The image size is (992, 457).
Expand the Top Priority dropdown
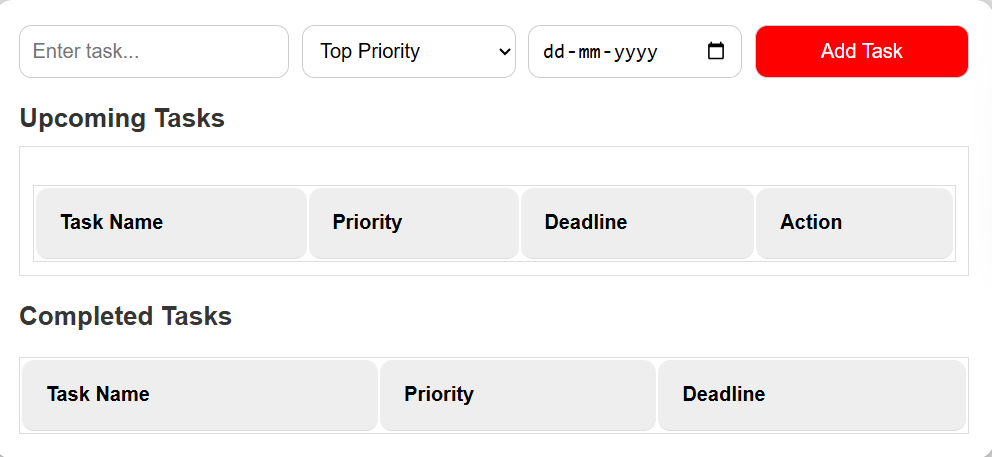click(x=409, y=51)
